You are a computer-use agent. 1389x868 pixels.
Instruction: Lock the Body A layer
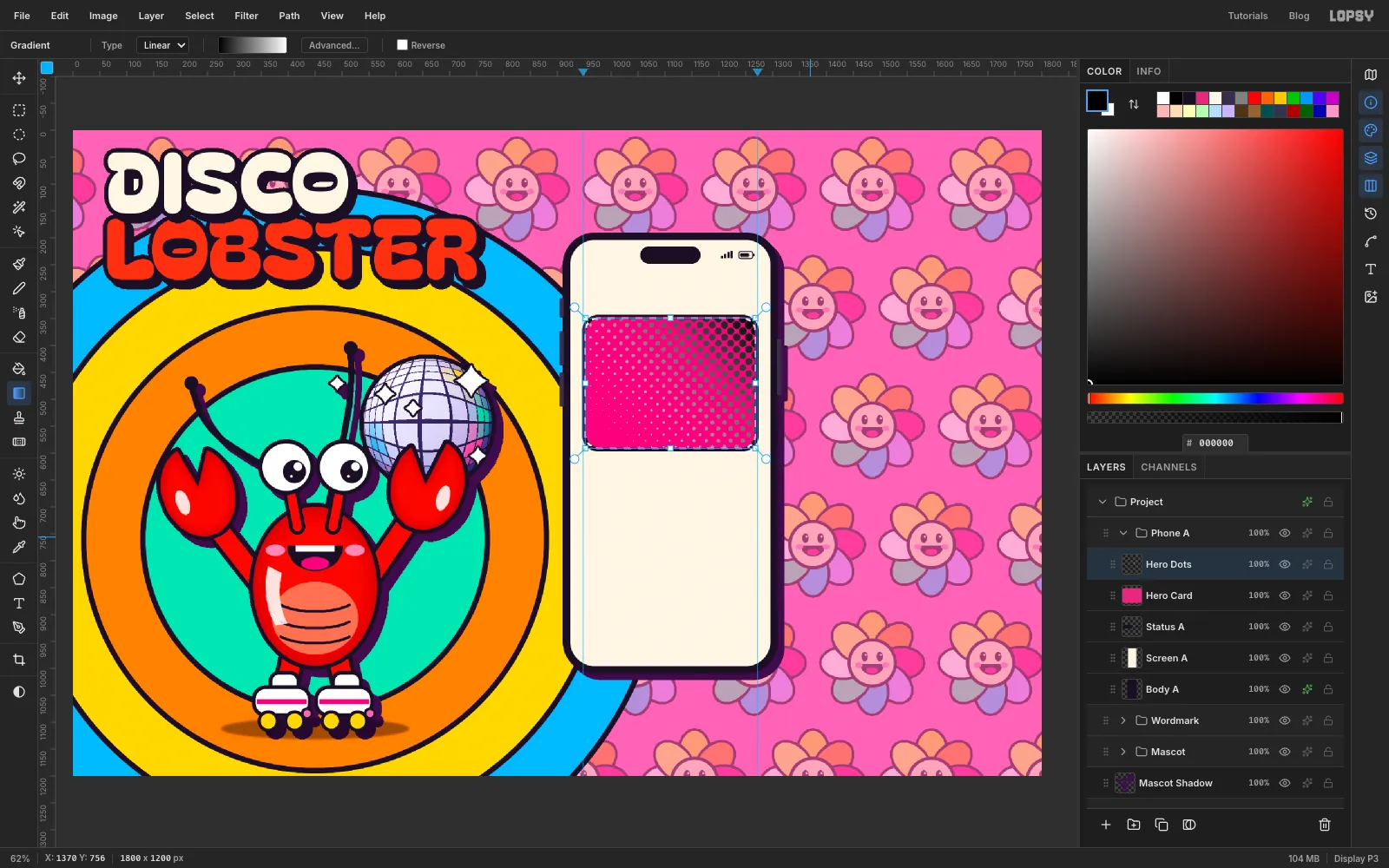coord(1328,689)
